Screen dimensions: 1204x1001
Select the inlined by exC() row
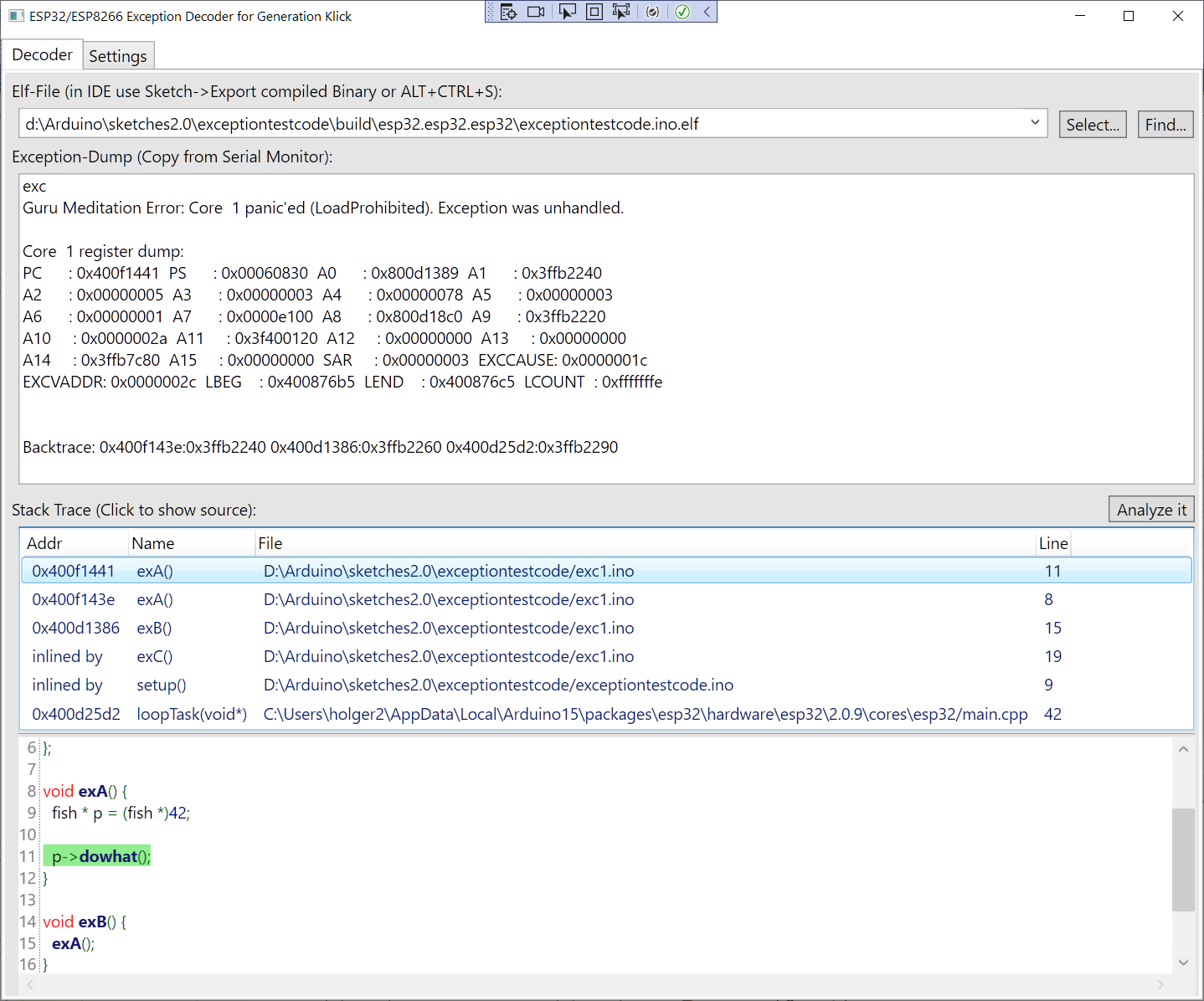[606, 656]
